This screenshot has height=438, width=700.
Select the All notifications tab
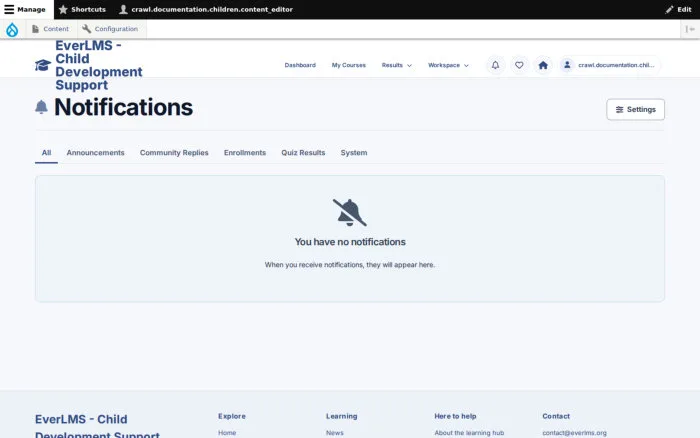(46, 153)
